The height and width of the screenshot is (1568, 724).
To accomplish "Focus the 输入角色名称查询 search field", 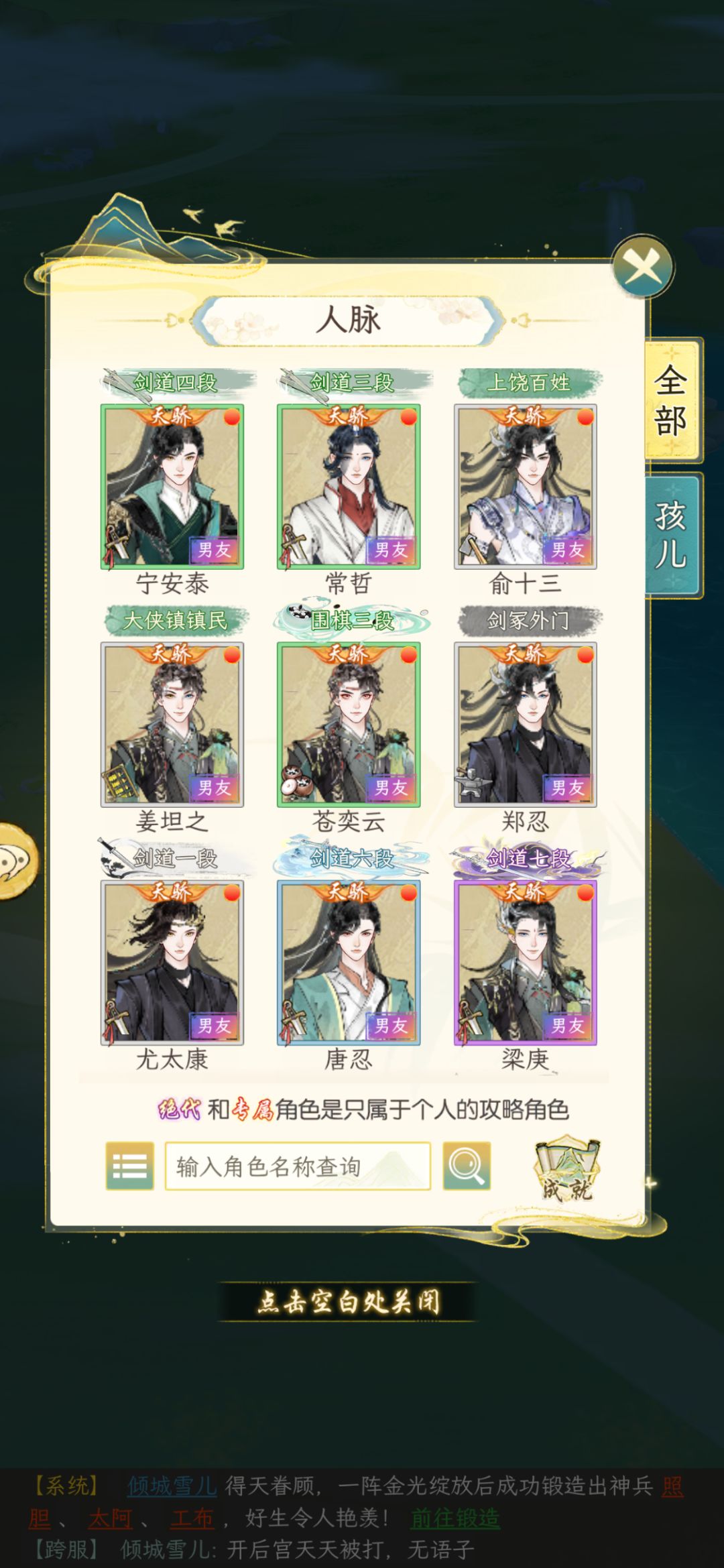I will (x=298, y=1166).
